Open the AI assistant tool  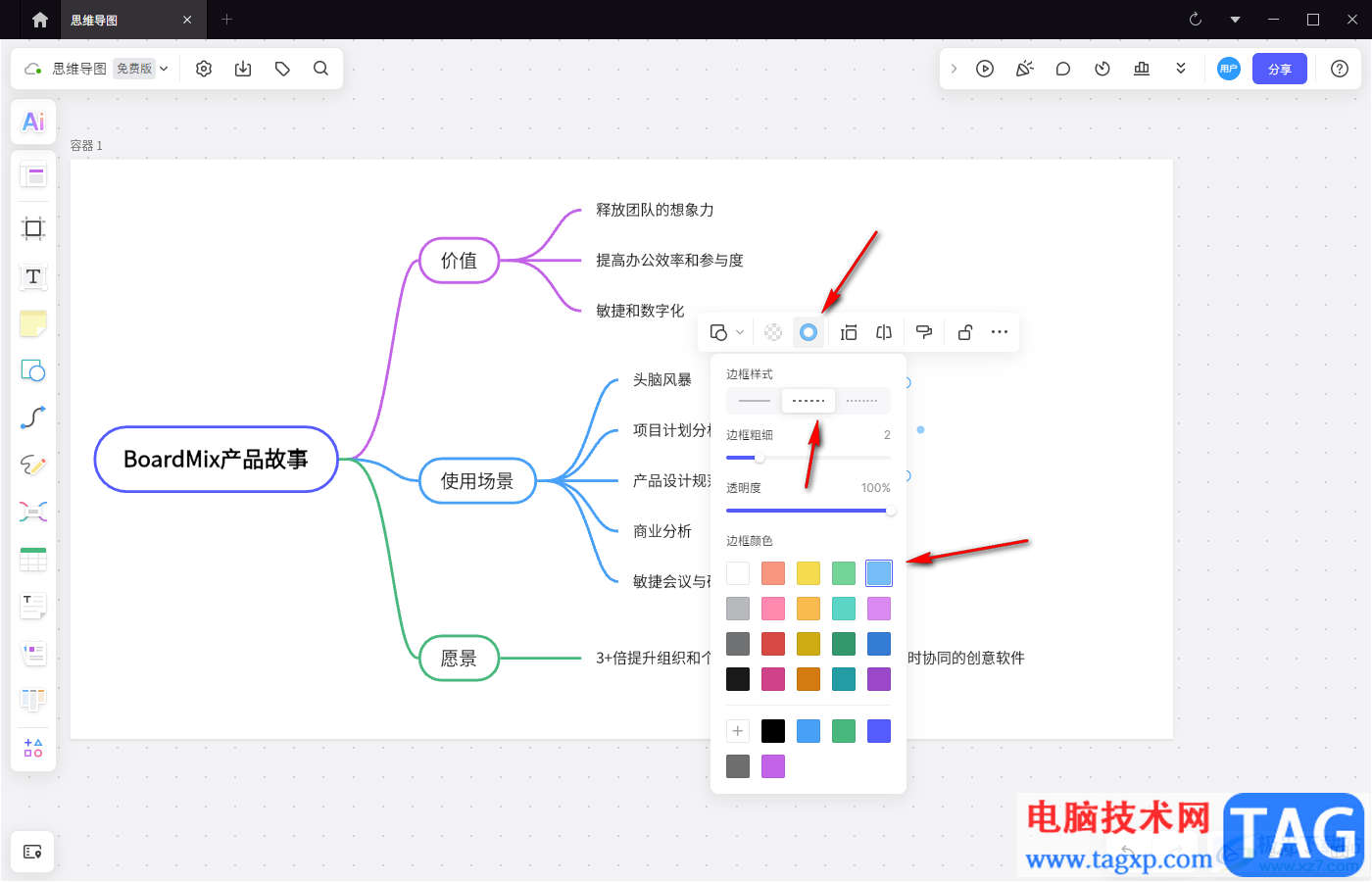pyautogui.click(x=33, y=122)
